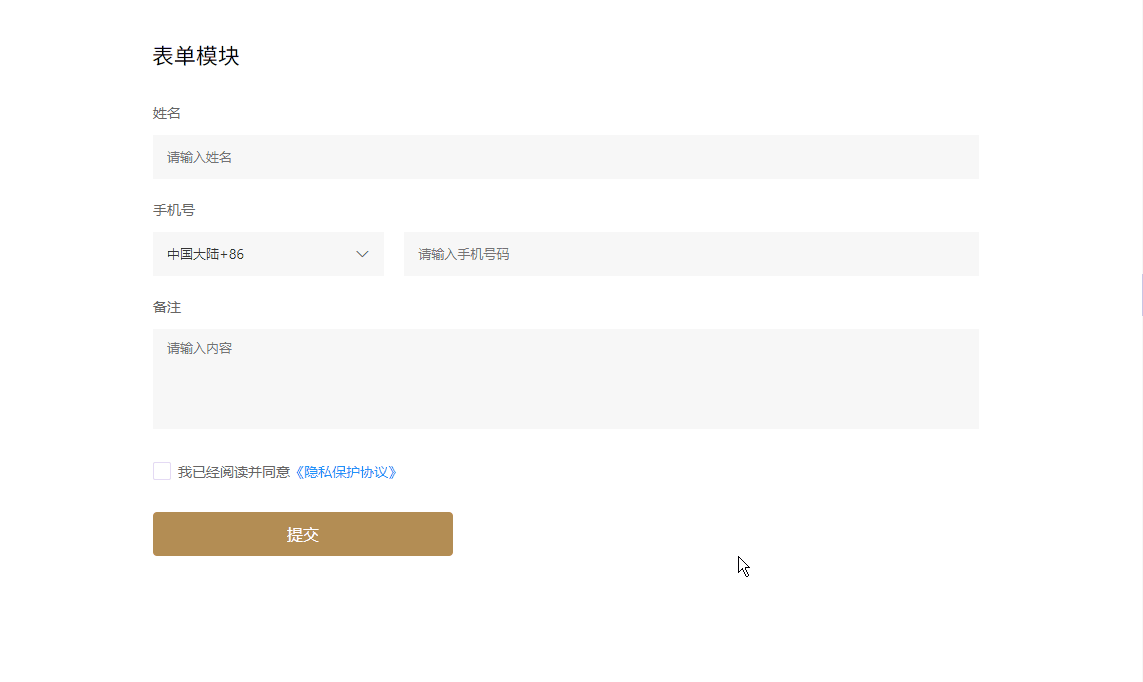Viewport: 1143px width, 682px height.
Task: Open the 《隐私保护协议》 link
Action: (x=346, y=472)
